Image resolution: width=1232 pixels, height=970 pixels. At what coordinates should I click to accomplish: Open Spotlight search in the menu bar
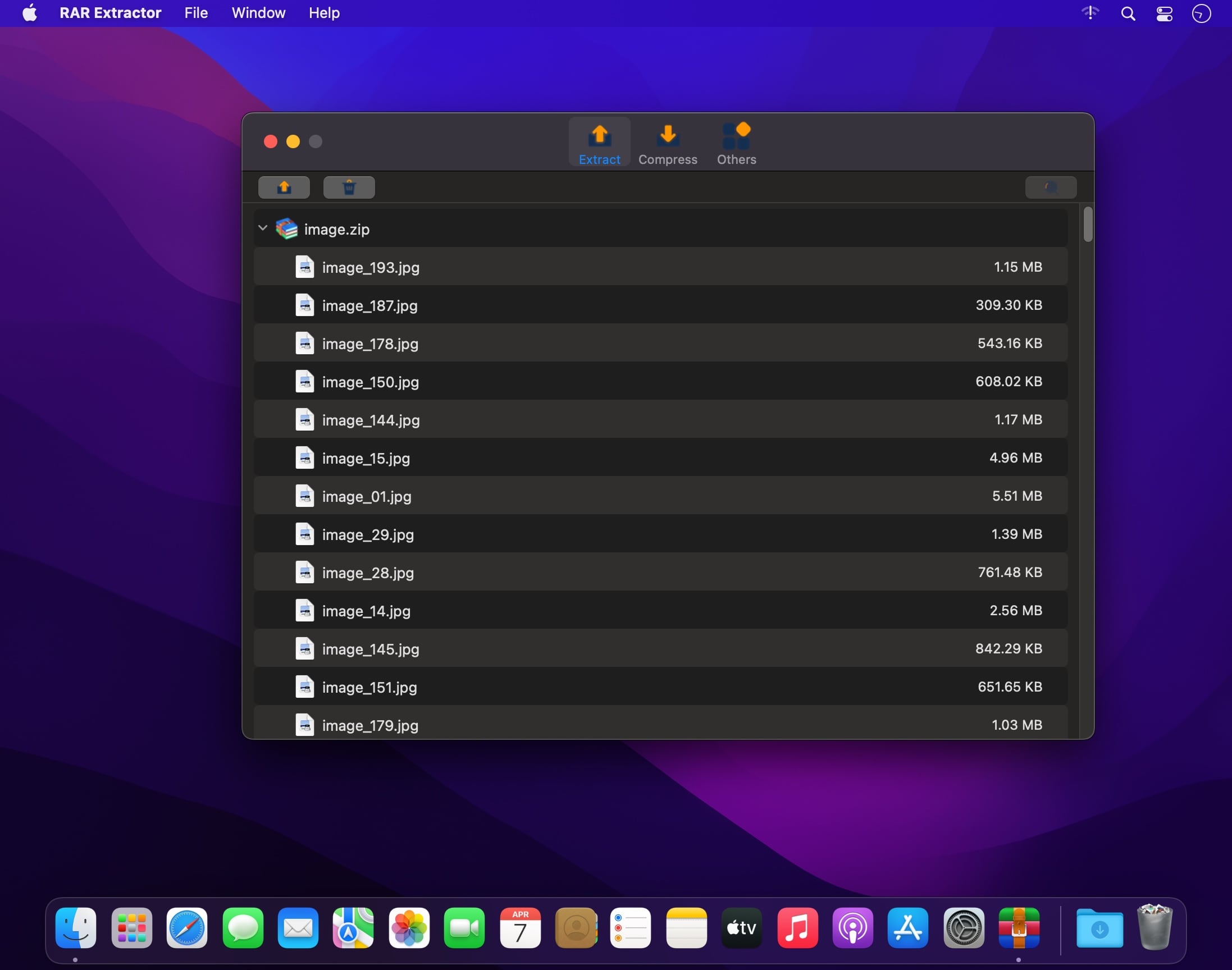1128,13
